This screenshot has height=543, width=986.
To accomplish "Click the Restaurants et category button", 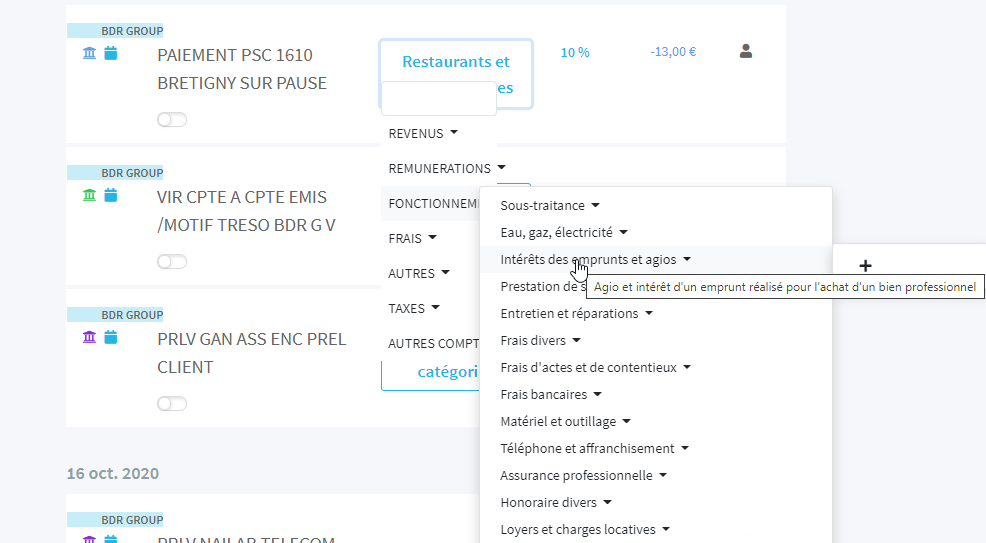I will click(x=456, y=62).
